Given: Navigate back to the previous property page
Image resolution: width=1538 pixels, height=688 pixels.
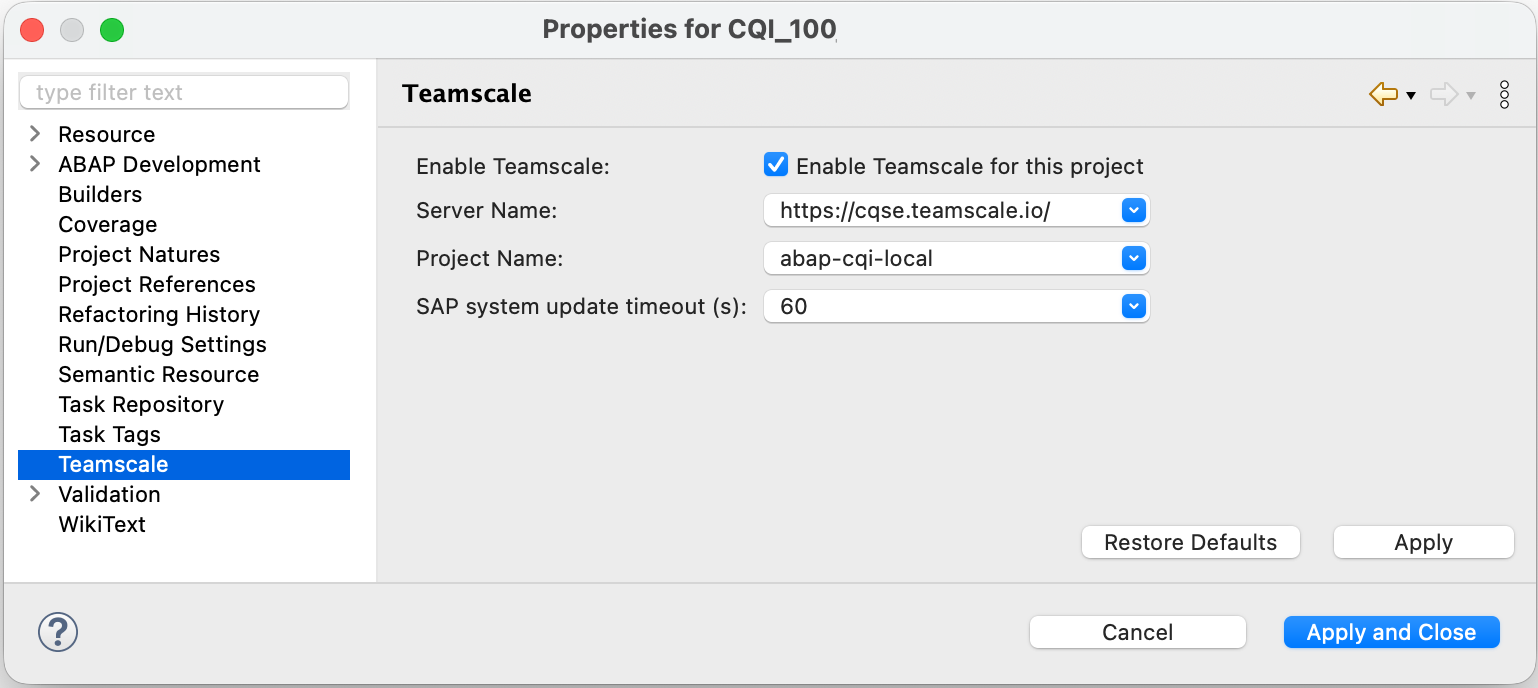Looking at the screenshot, I should click(1383, 93).
